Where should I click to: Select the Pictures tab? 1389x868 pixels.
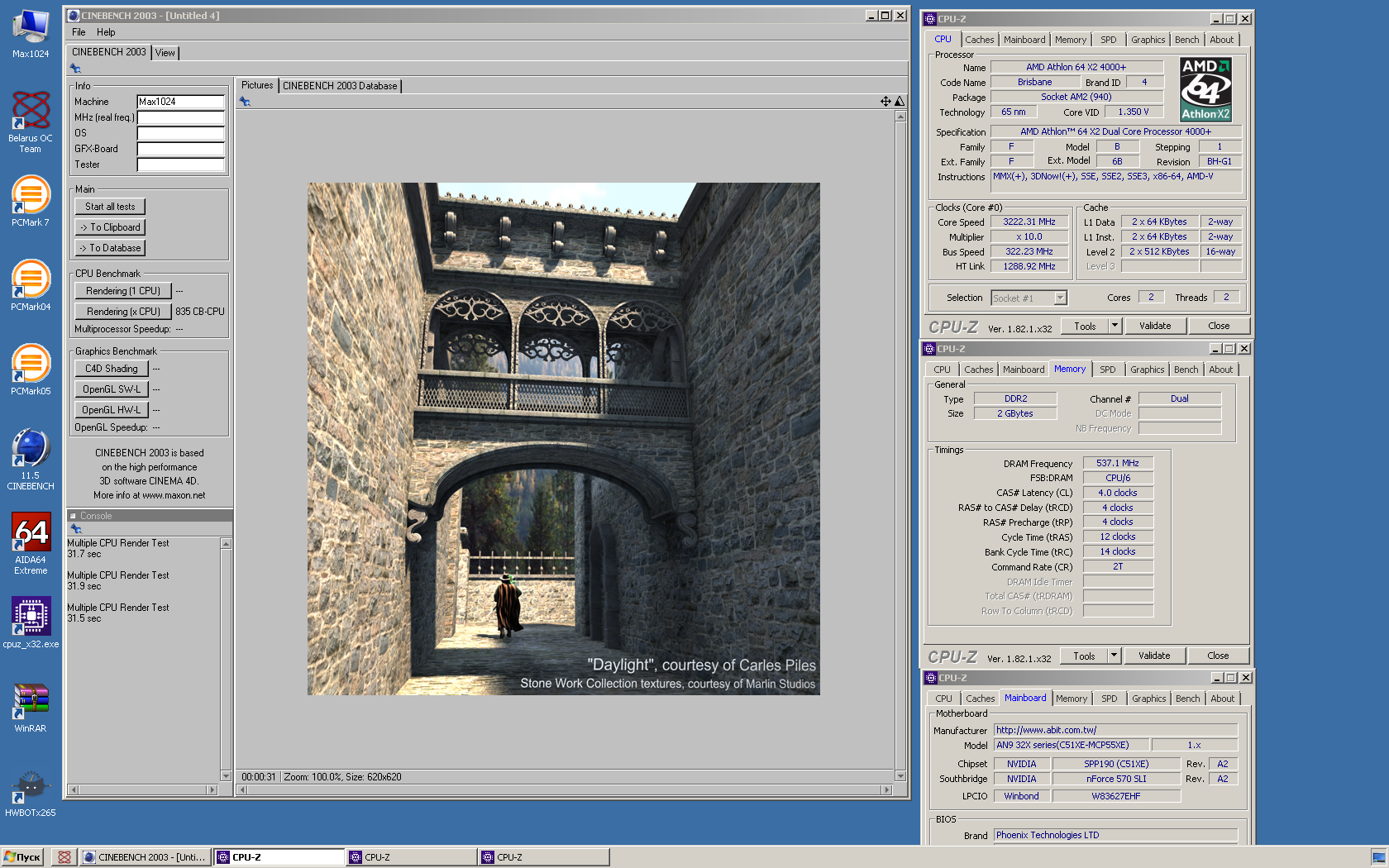tap(257, 85)
